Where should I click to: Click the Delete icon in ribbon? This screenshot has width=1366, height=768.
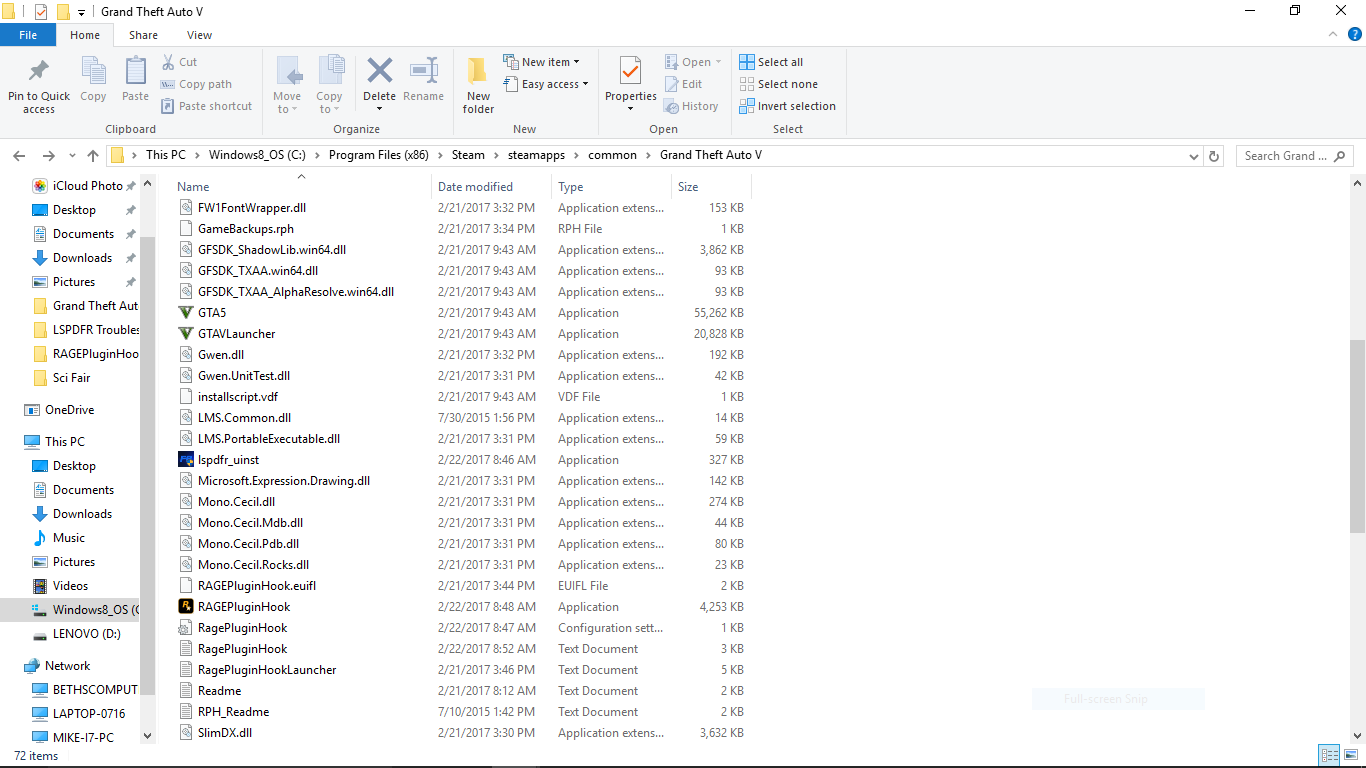point(379,72)
